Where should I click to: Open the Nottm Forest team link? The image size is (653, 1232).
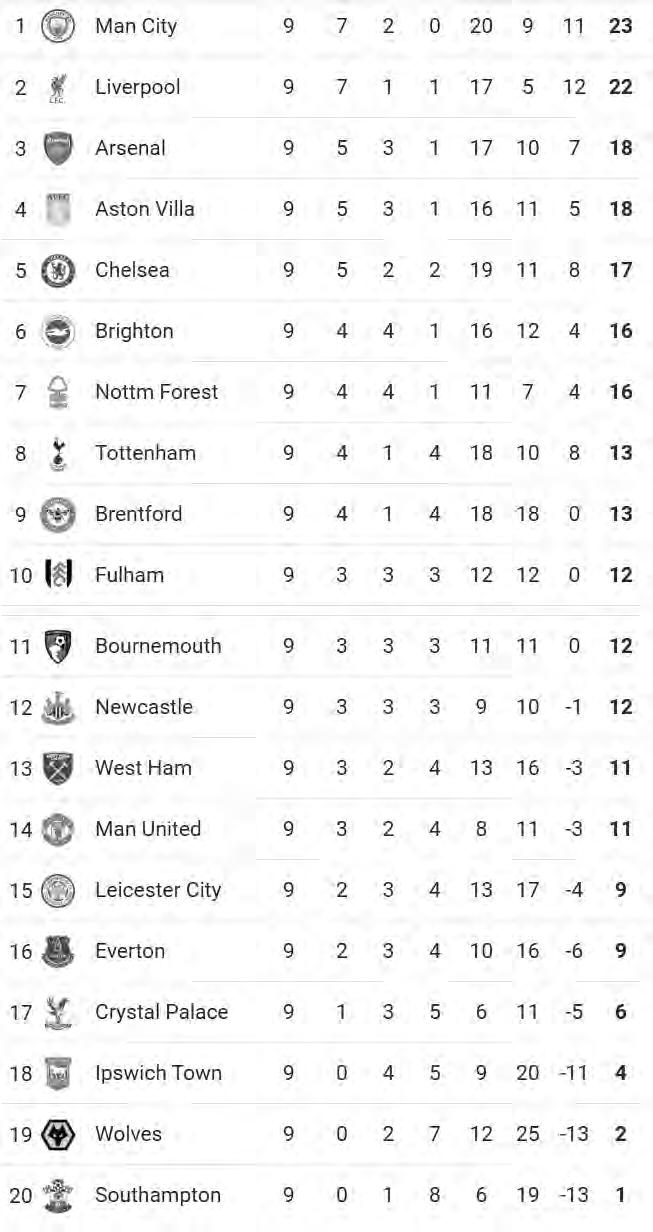tap(156, 392)
